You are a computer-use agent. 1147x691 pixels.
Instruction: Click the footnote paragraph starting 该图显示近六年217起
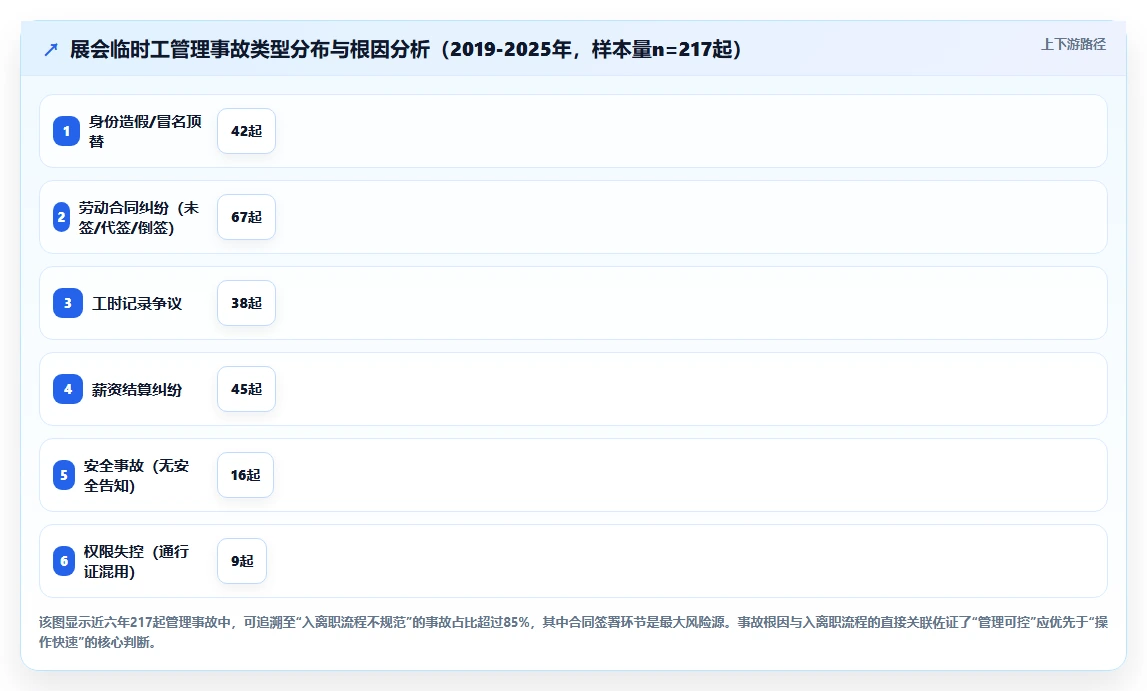click(x=574, y=632)
